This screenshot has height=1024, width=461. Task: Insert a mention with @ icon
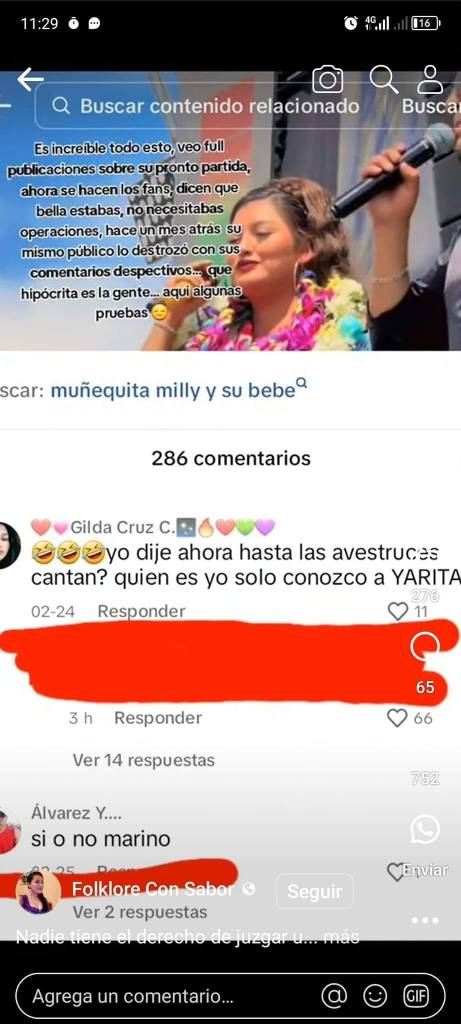[334, 997]
